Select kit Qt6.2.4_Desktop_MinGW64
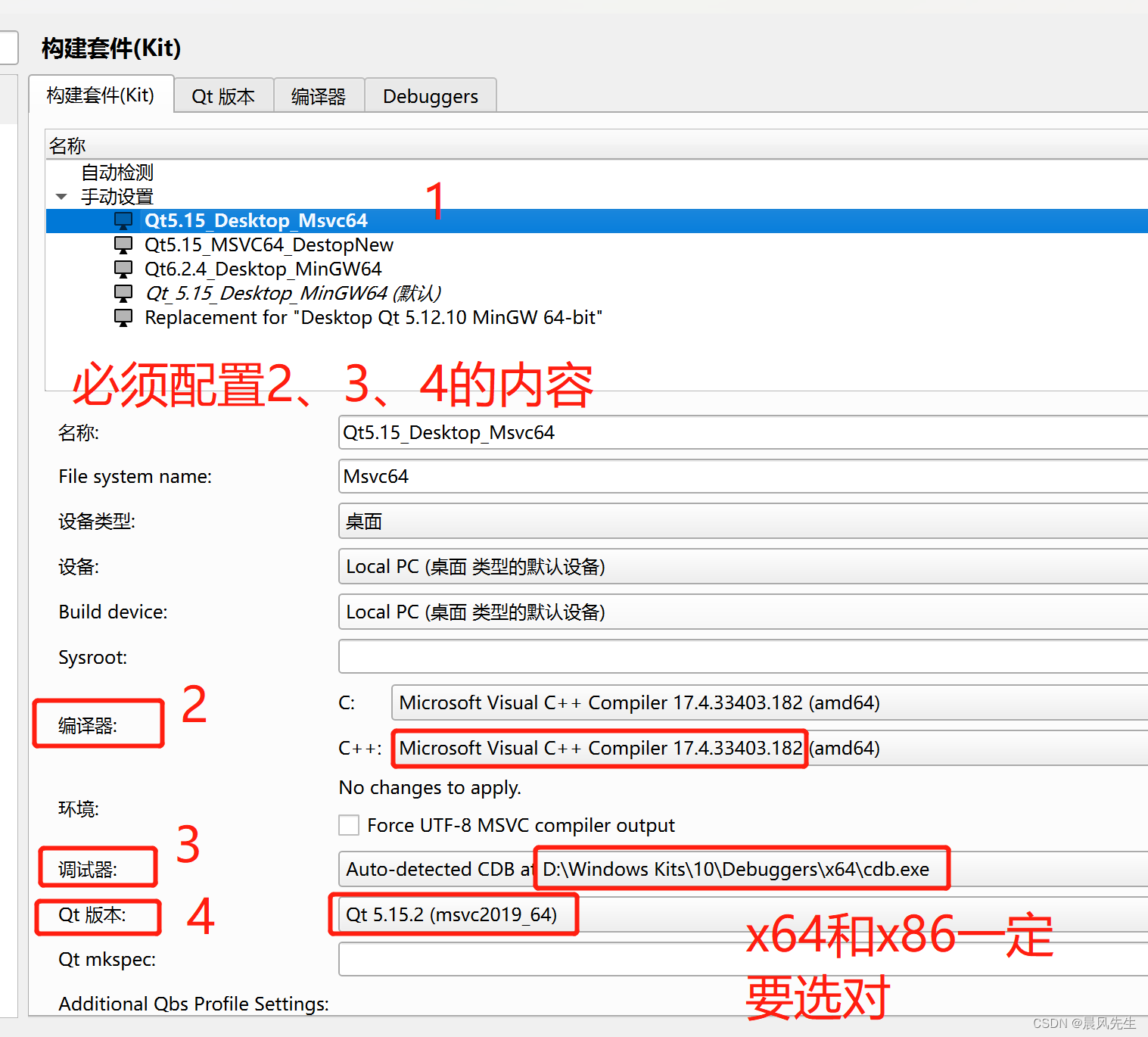The width and height of the screenshot is (1148, 1037). coord(263,269)
